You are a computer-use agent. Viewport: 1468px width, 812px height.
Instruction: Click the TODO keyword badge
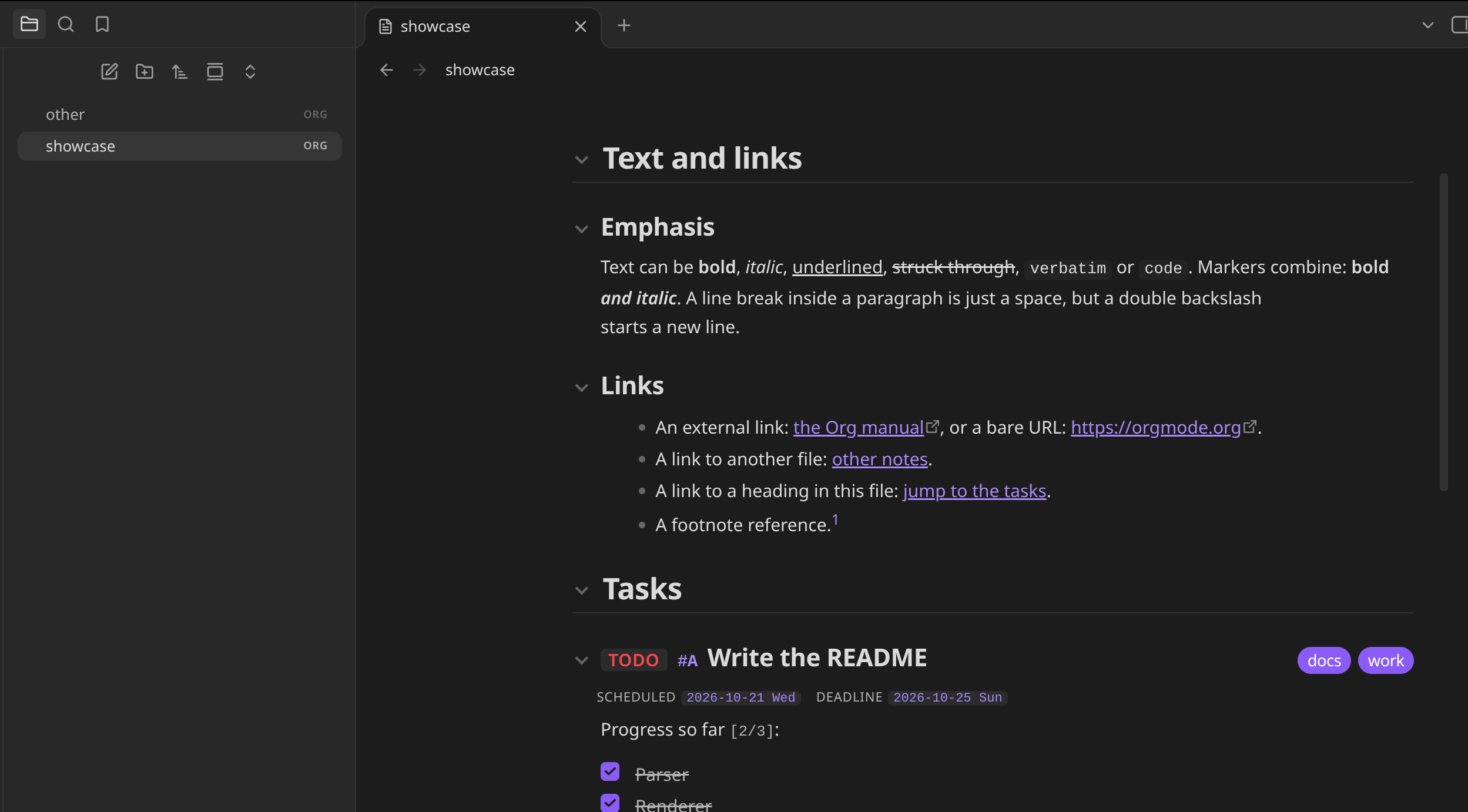point(634,660)
